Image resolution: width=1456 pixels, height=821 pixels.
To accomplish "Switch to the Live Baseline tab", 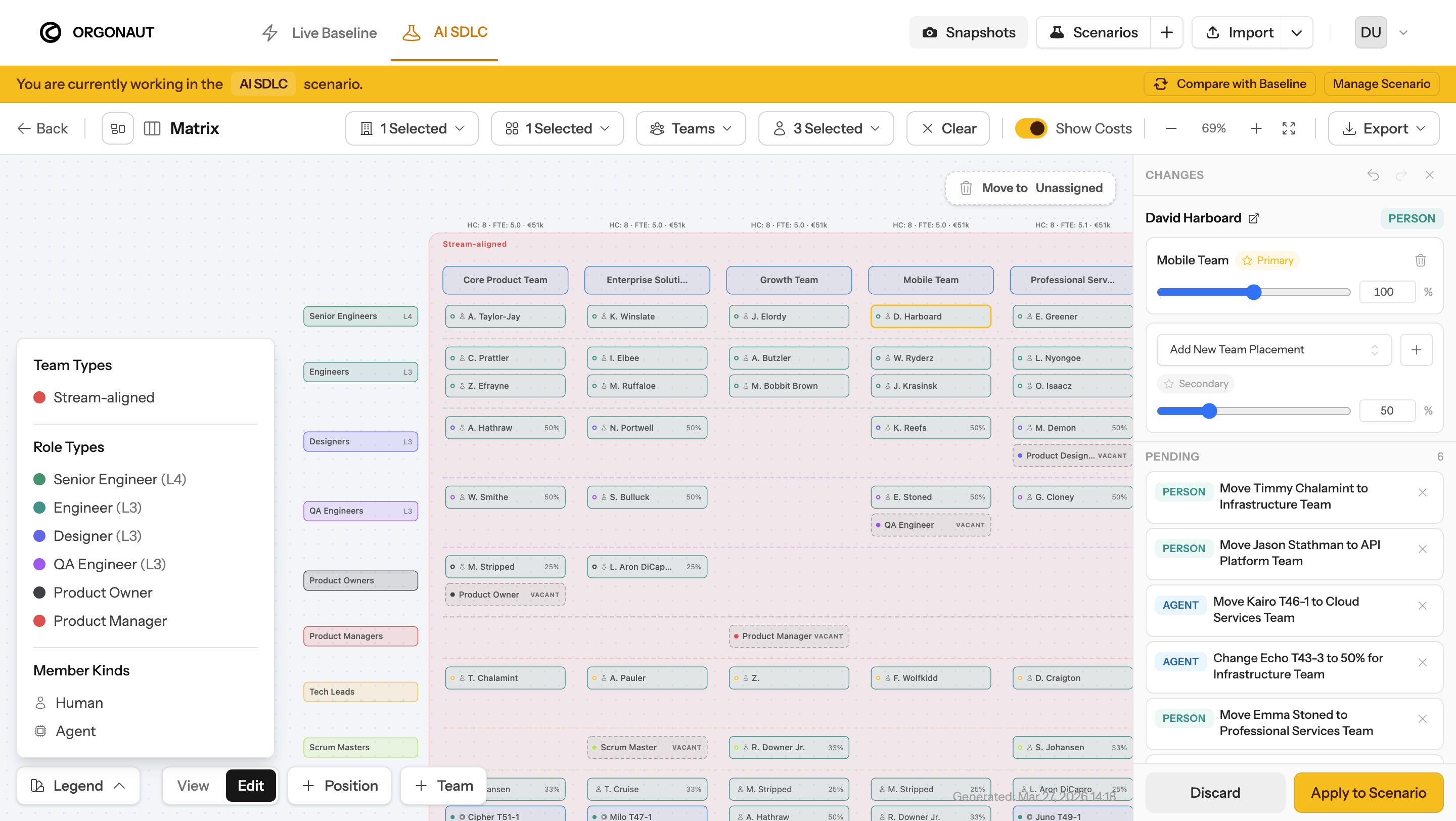I will coord(320,33).
